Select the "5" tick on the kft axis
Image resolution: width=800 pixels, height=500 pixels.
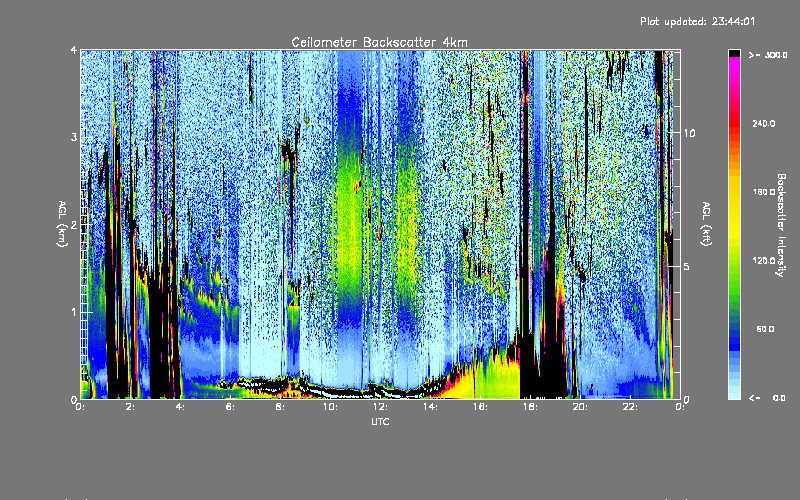[686, 266]
